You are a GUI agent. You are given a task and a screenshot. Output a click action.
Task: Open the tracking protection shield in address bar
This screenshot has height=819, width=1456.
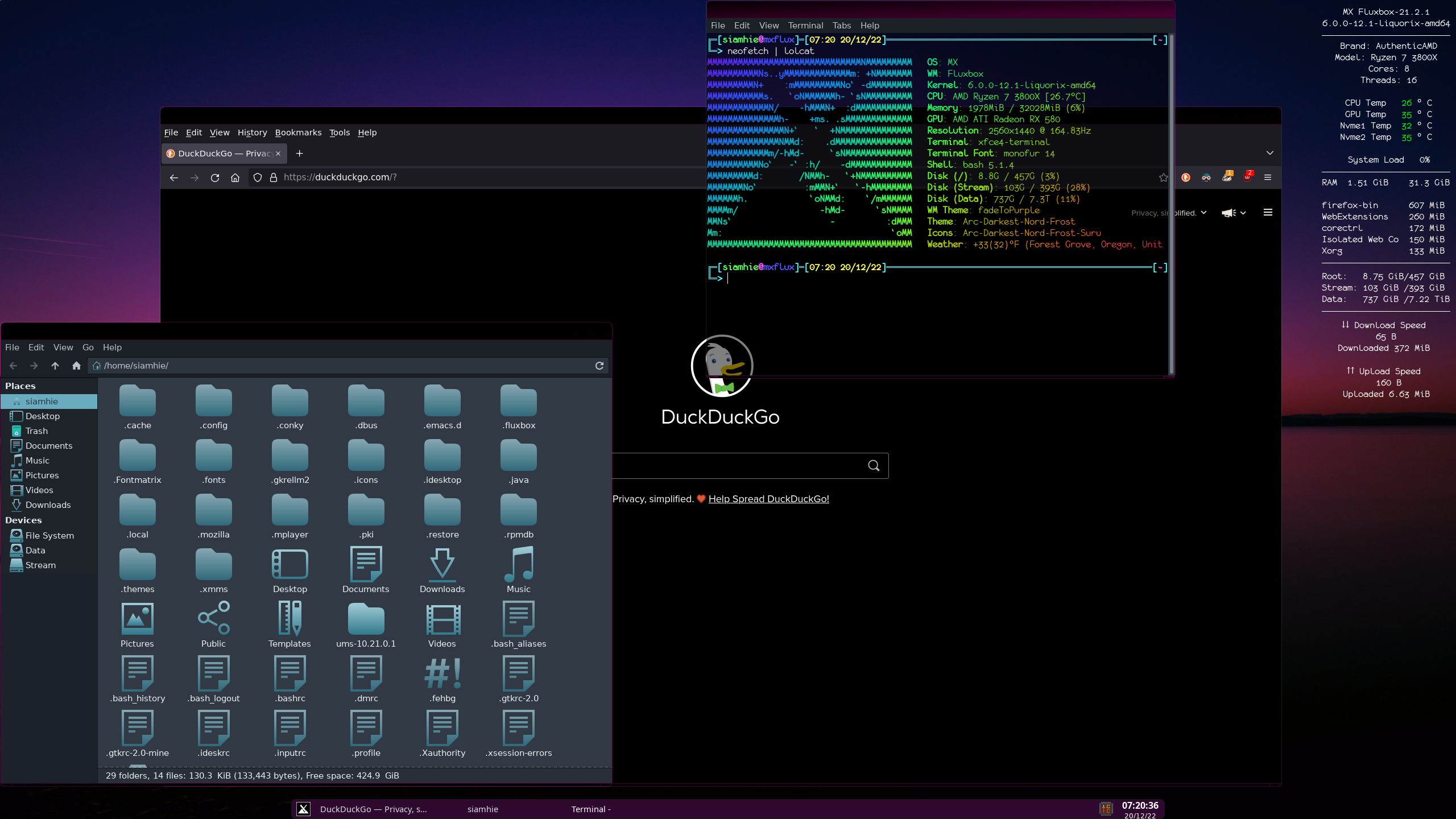pos(258,177)
